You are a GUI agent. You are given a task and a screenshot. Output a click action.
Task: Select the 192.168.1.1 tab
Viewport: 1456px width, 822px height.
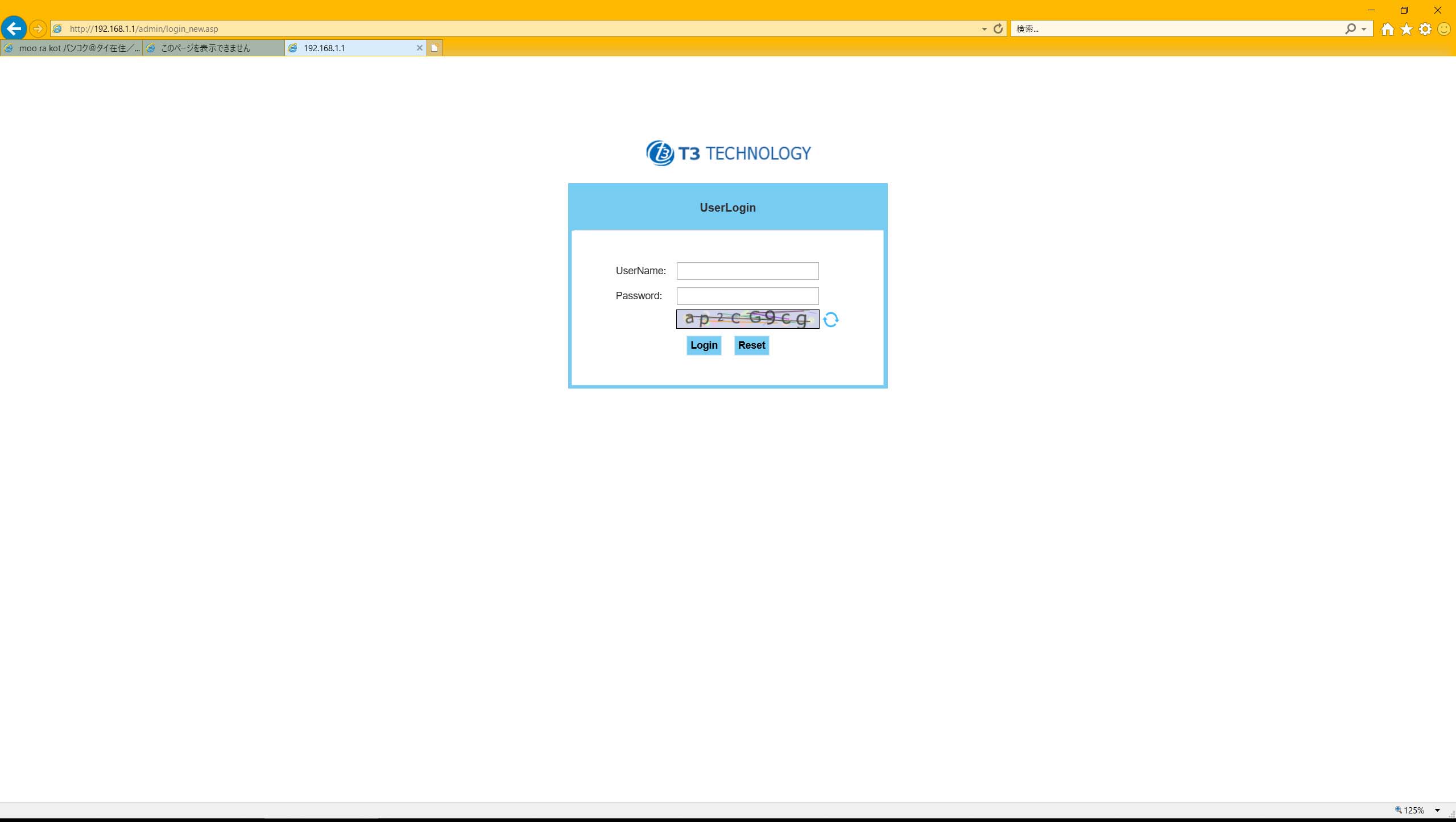(x=356, y=48)
